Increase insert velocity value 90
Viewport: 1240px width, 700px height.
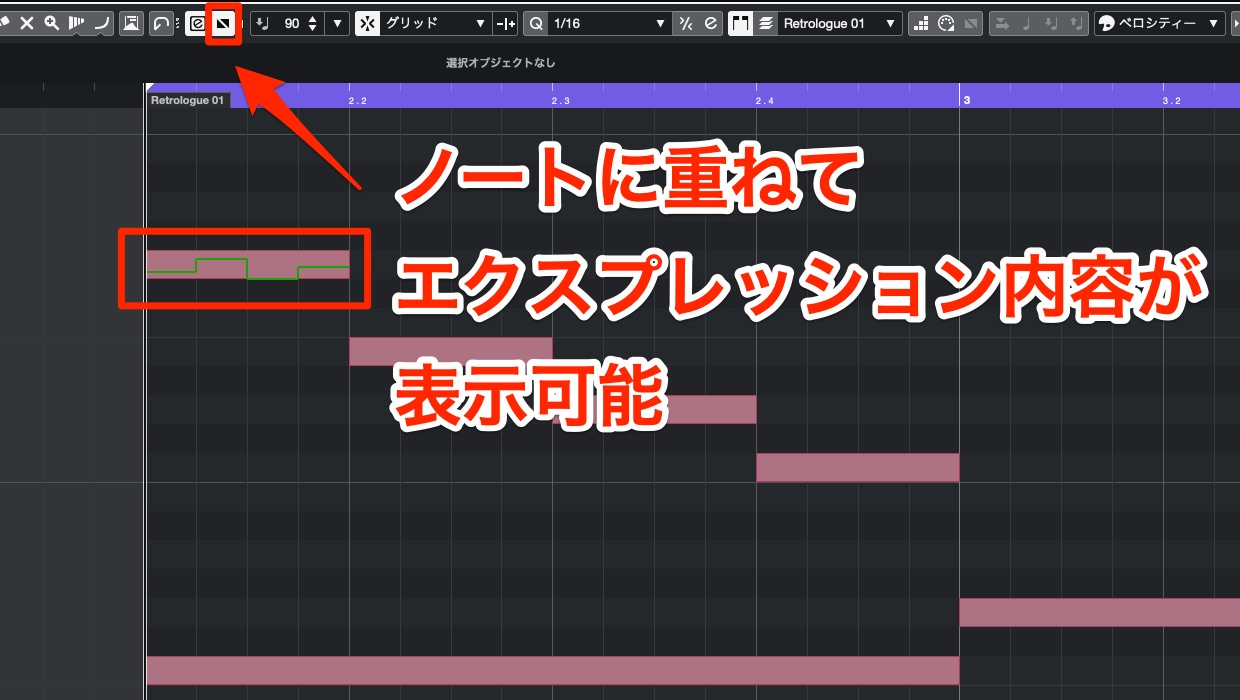313,18
